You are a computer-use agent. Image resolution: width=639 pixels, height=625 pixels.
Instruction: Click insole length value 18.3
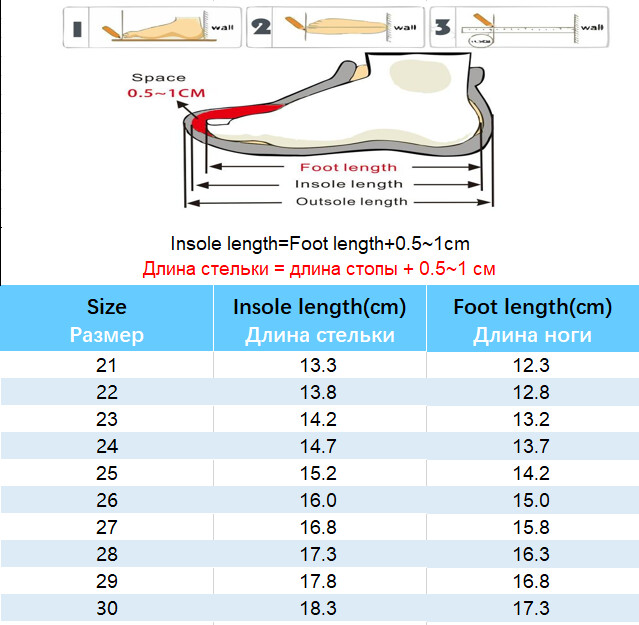click(x=319, y=607)
